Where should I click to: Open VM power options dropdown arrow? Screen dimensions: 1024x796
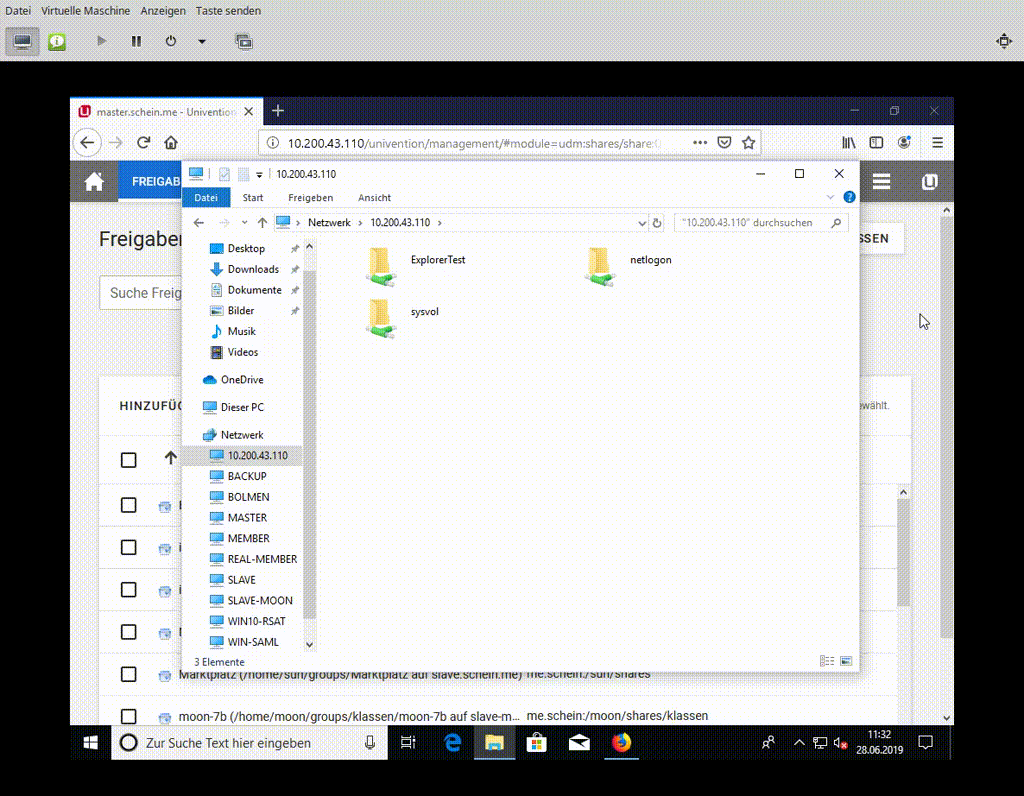pyautogui.click(x=202, y=41)
